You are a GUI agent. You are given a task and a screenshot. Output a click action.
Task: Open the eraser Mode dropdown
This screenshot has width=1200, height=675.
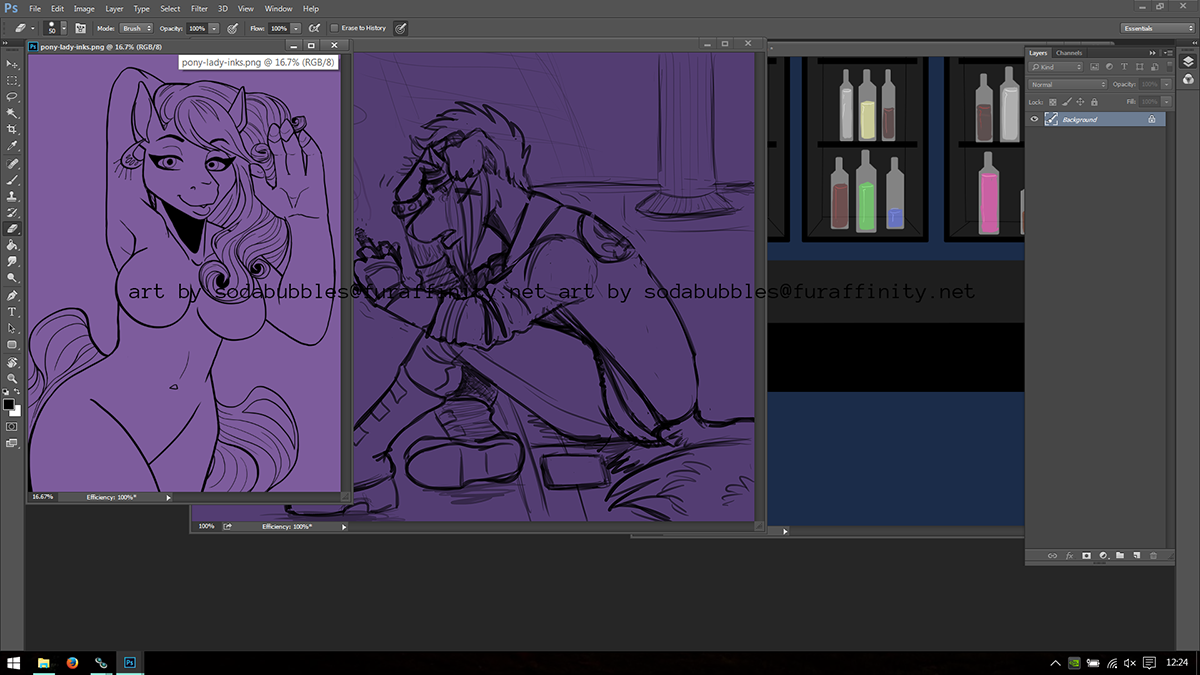[137, 28]
